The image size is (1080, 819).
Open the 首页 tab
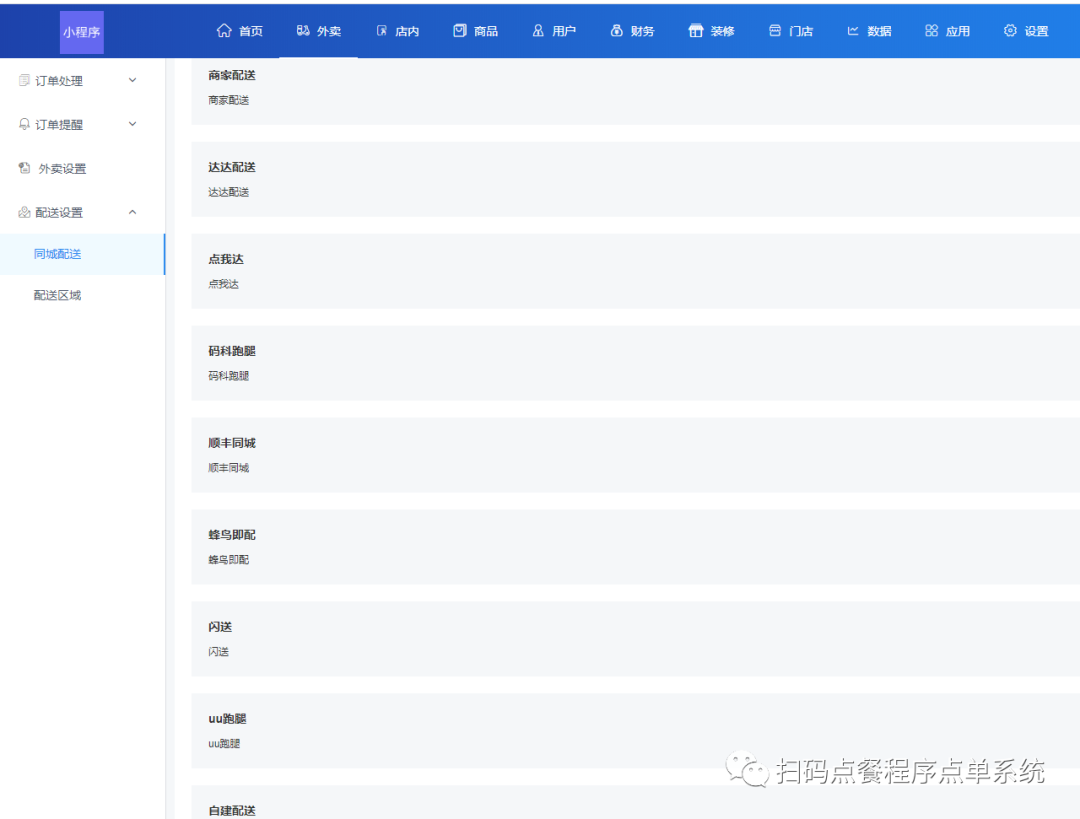[240, 31]
